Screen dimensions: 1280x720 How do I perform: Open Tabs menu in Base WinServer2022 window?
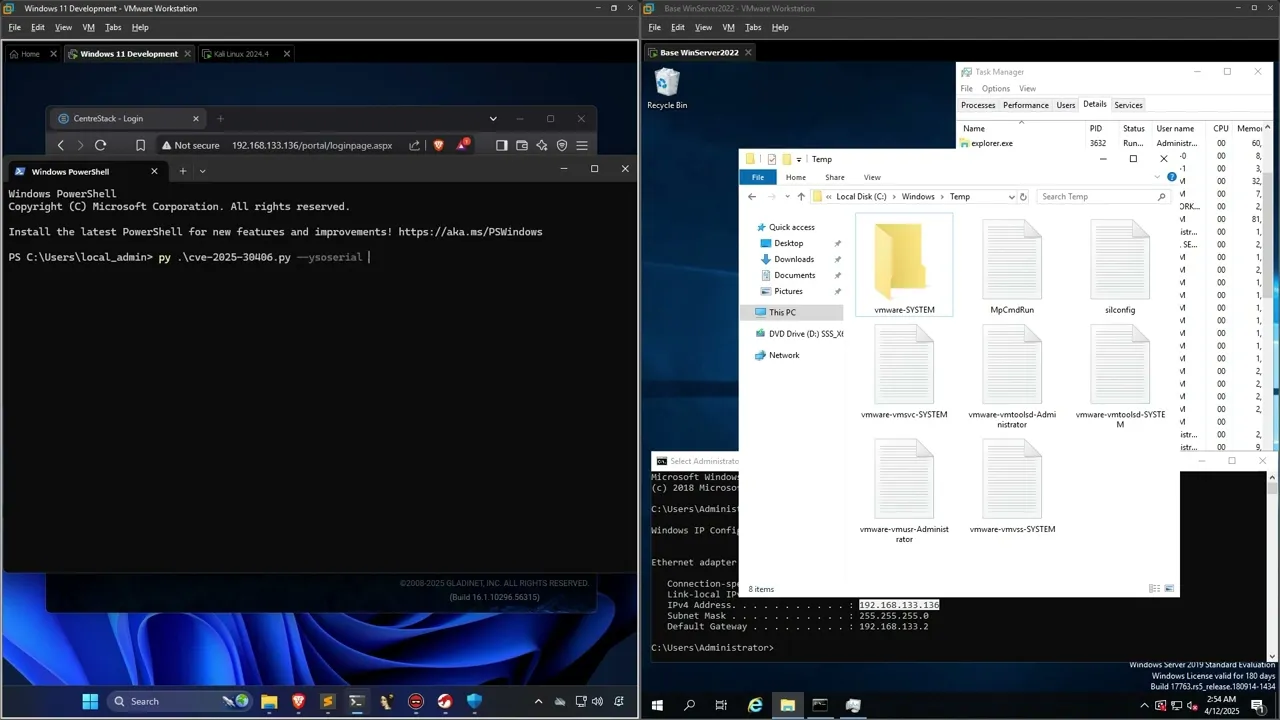point(753,27)
